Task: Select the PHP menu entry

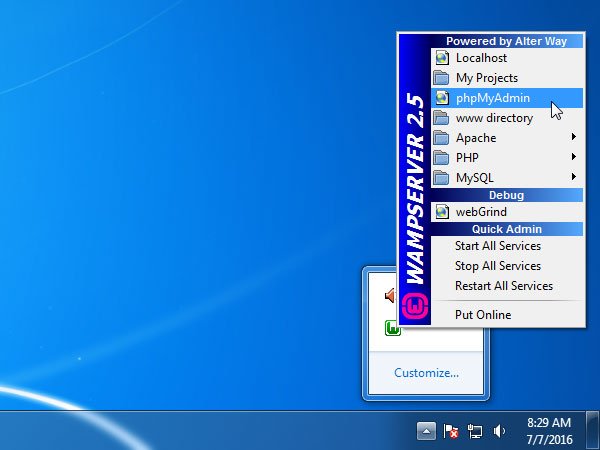Action: (x=507, y=158)
